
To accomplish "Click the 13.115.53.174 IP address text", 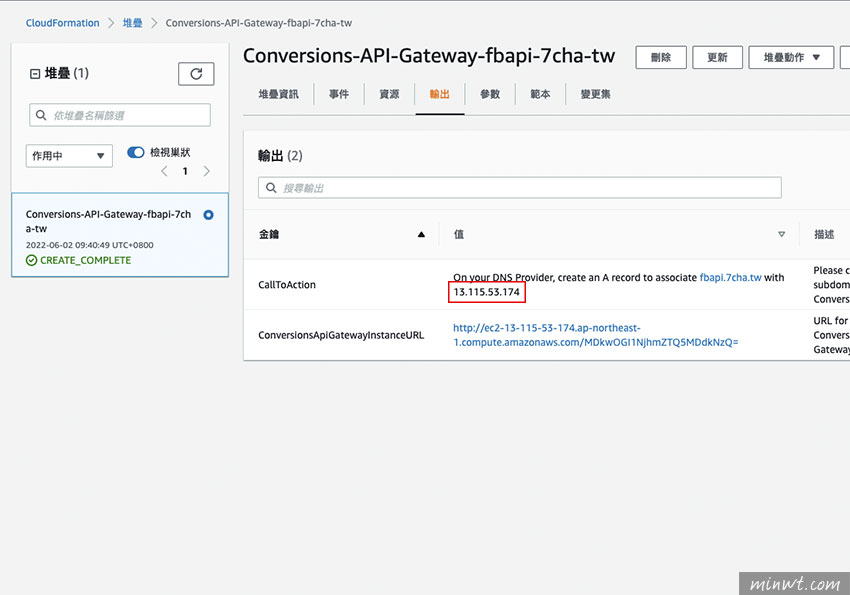I will coord(486,292).
